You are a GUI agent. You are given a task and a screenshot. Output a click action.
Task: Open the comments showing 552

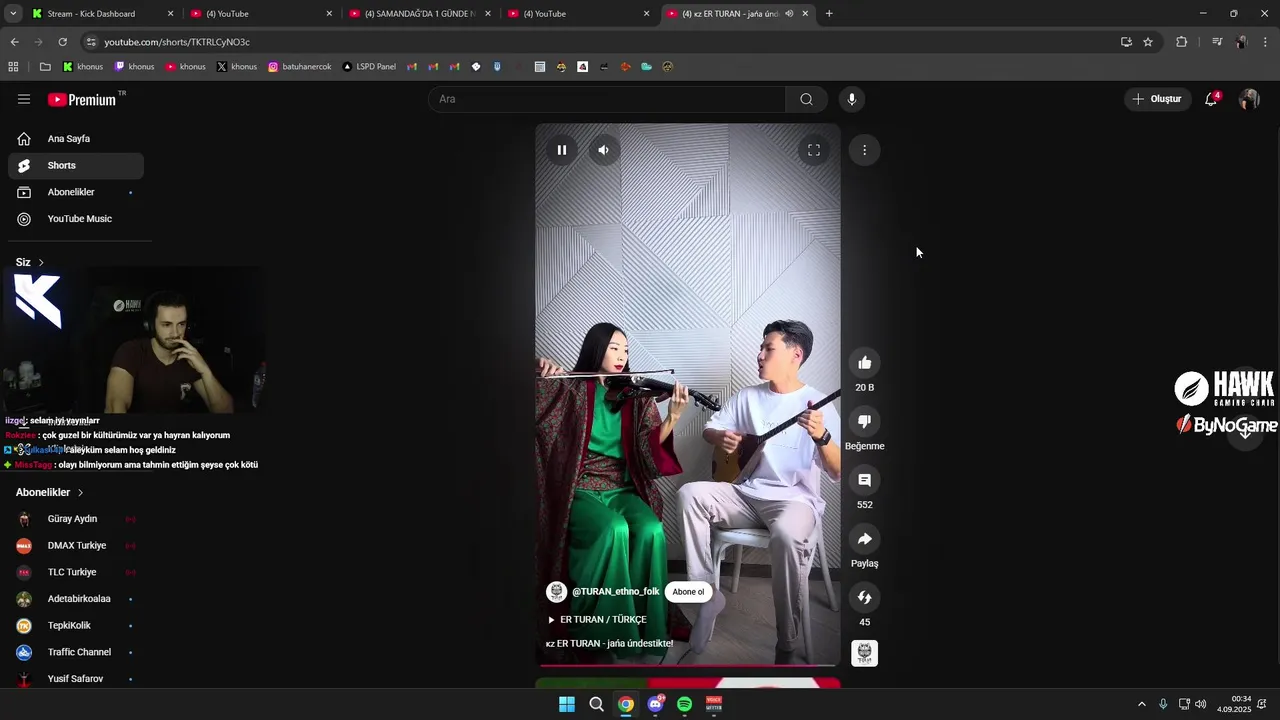pyautogui.click(x=865, y=480)
